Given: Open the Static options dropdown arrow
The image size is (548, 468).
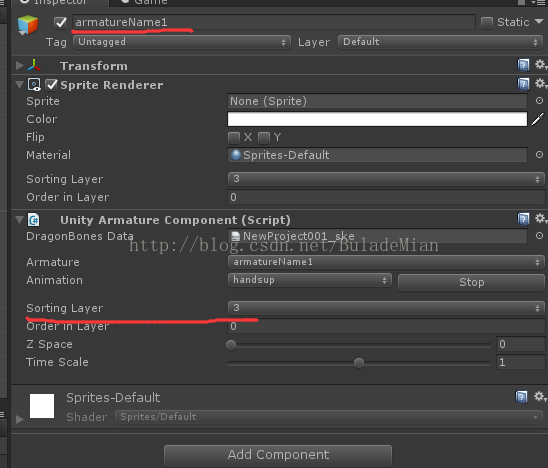Looking at the screenshot, I should (539, 22).
